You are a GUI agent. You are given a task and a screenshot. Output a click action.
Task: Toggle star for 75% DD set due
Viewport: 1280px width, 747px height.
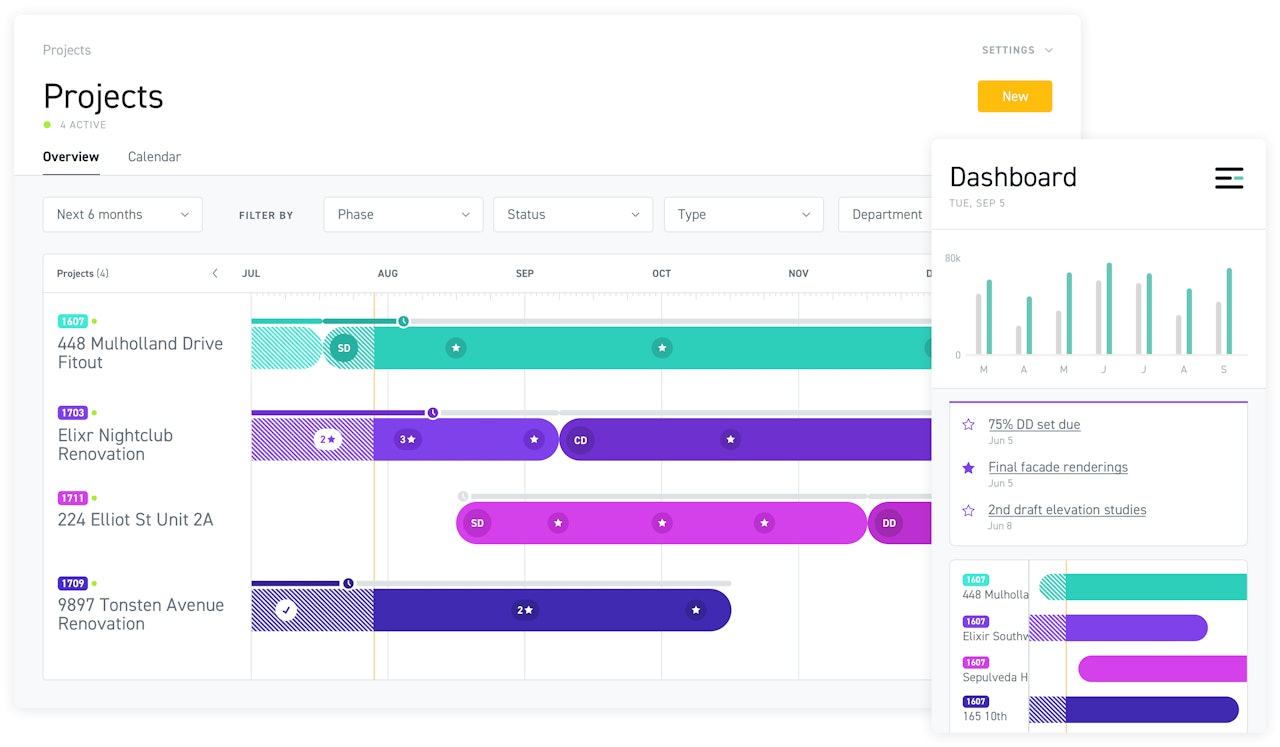point(968,425)
